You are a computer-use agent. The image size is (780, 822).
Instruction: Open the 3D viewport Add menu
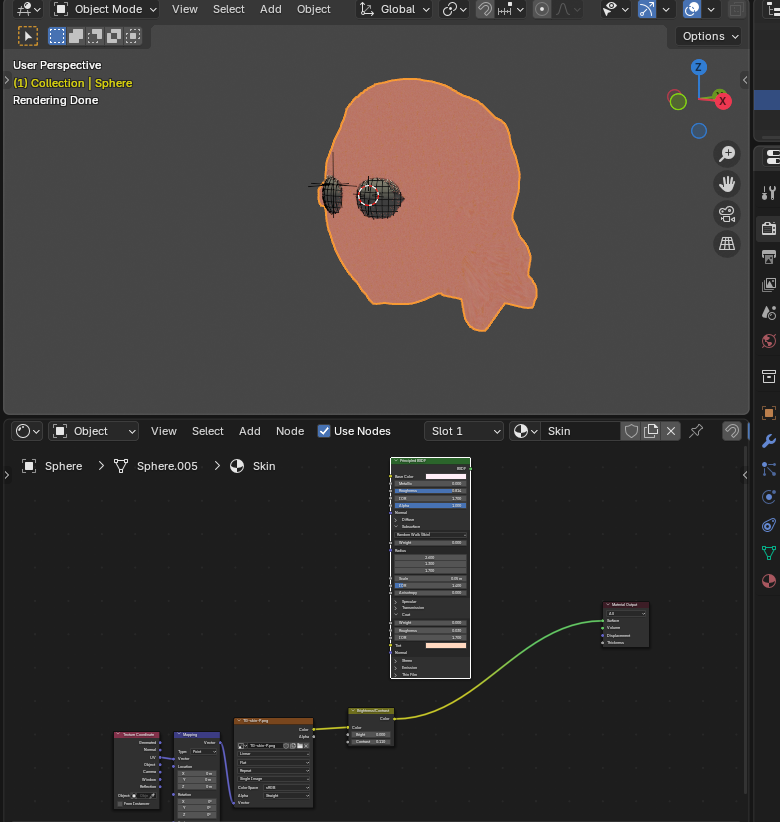coord(270,9)
